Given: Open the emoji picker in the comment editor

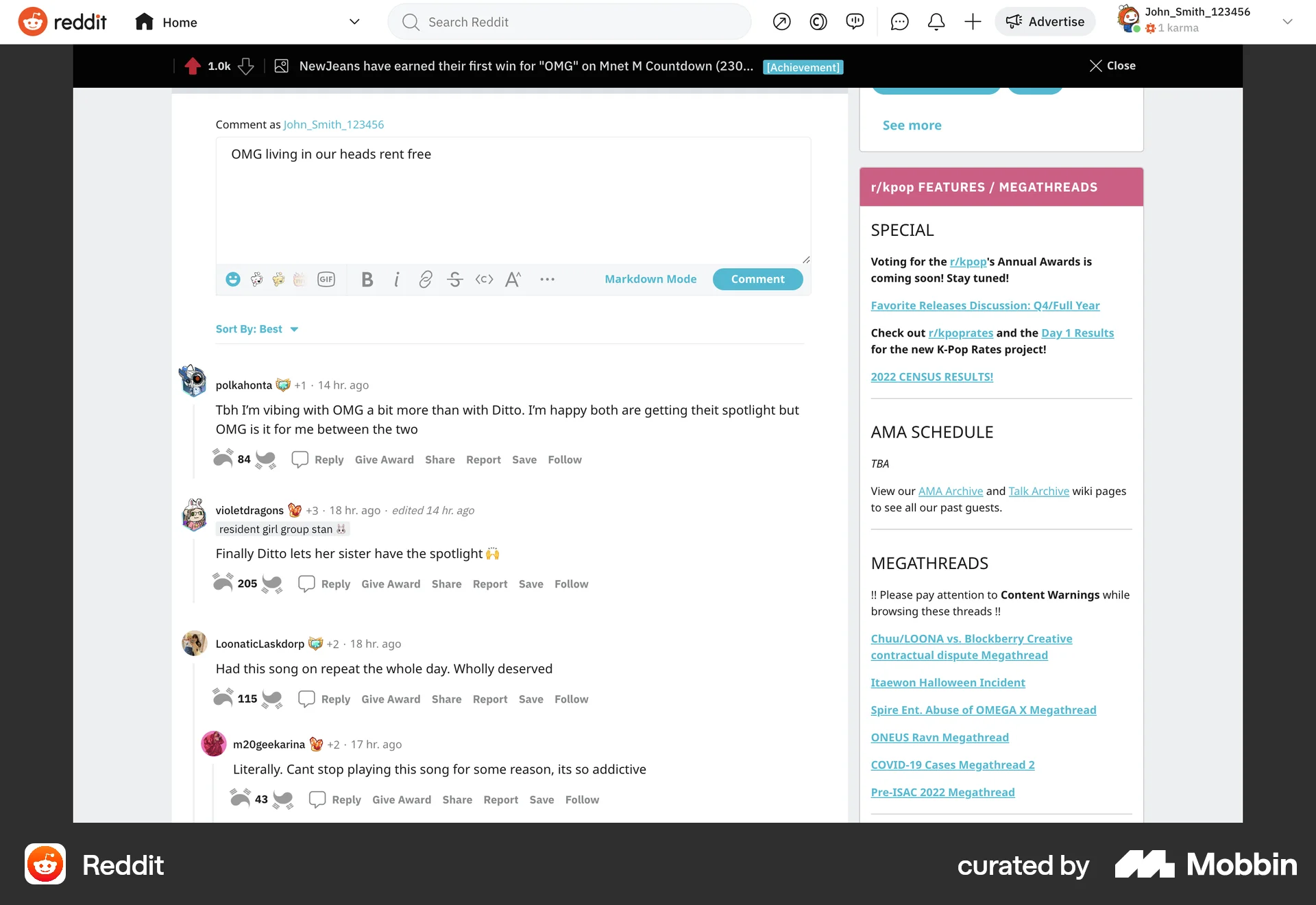Looking at the screenshot, I should coord(232,279).
